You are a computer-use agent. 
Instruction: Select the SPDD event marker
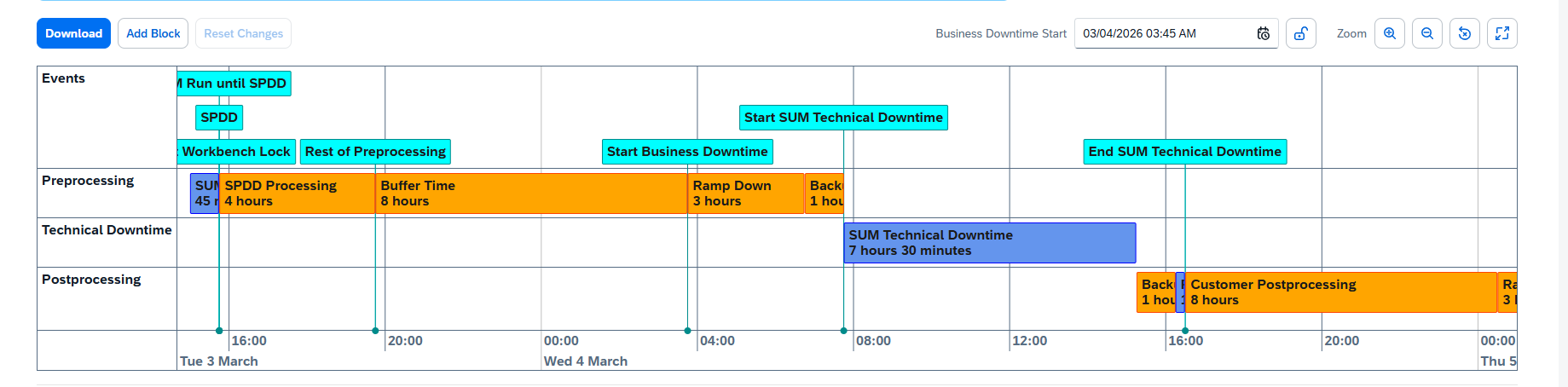pyautogui.click(x=219, y=118)
